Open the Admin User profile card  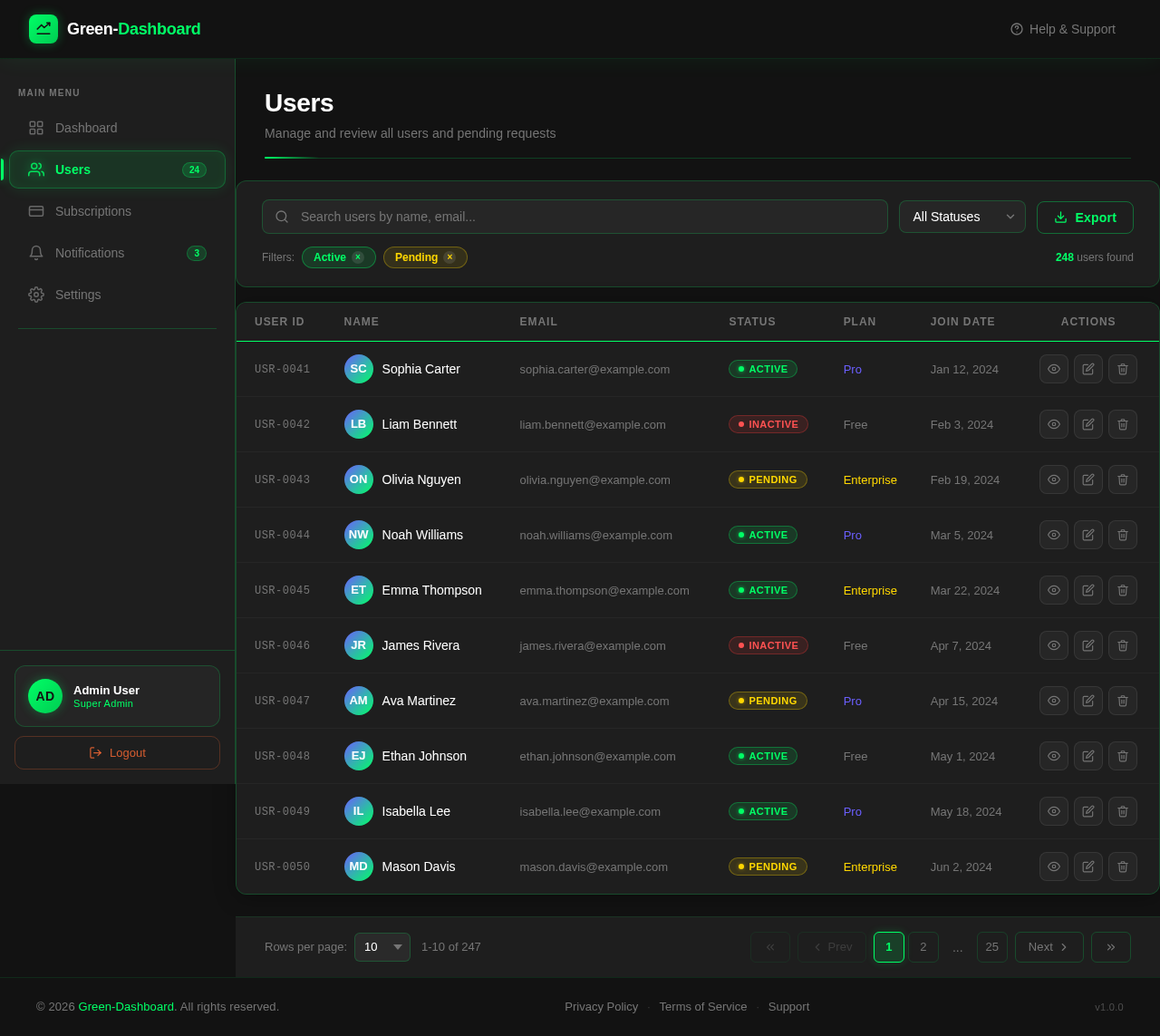pos(117,696)
